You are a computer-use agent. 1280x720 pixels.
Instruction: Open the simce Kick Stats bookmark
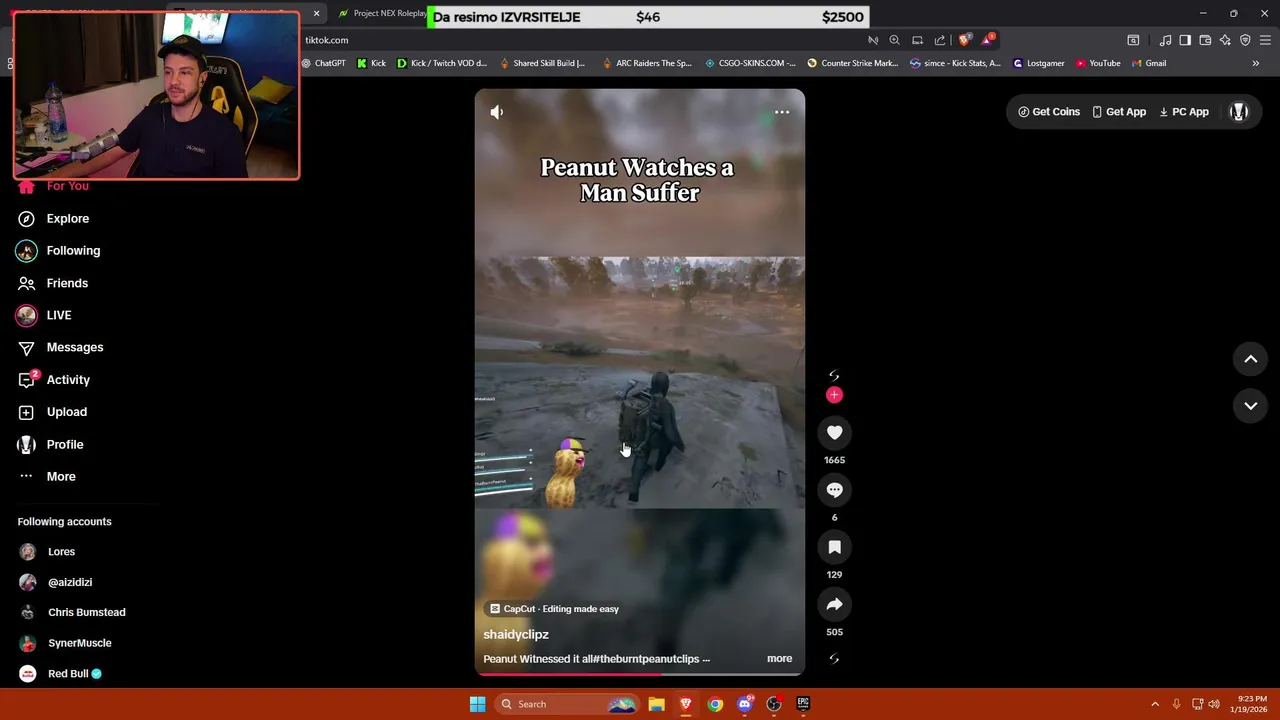point(954,63)
